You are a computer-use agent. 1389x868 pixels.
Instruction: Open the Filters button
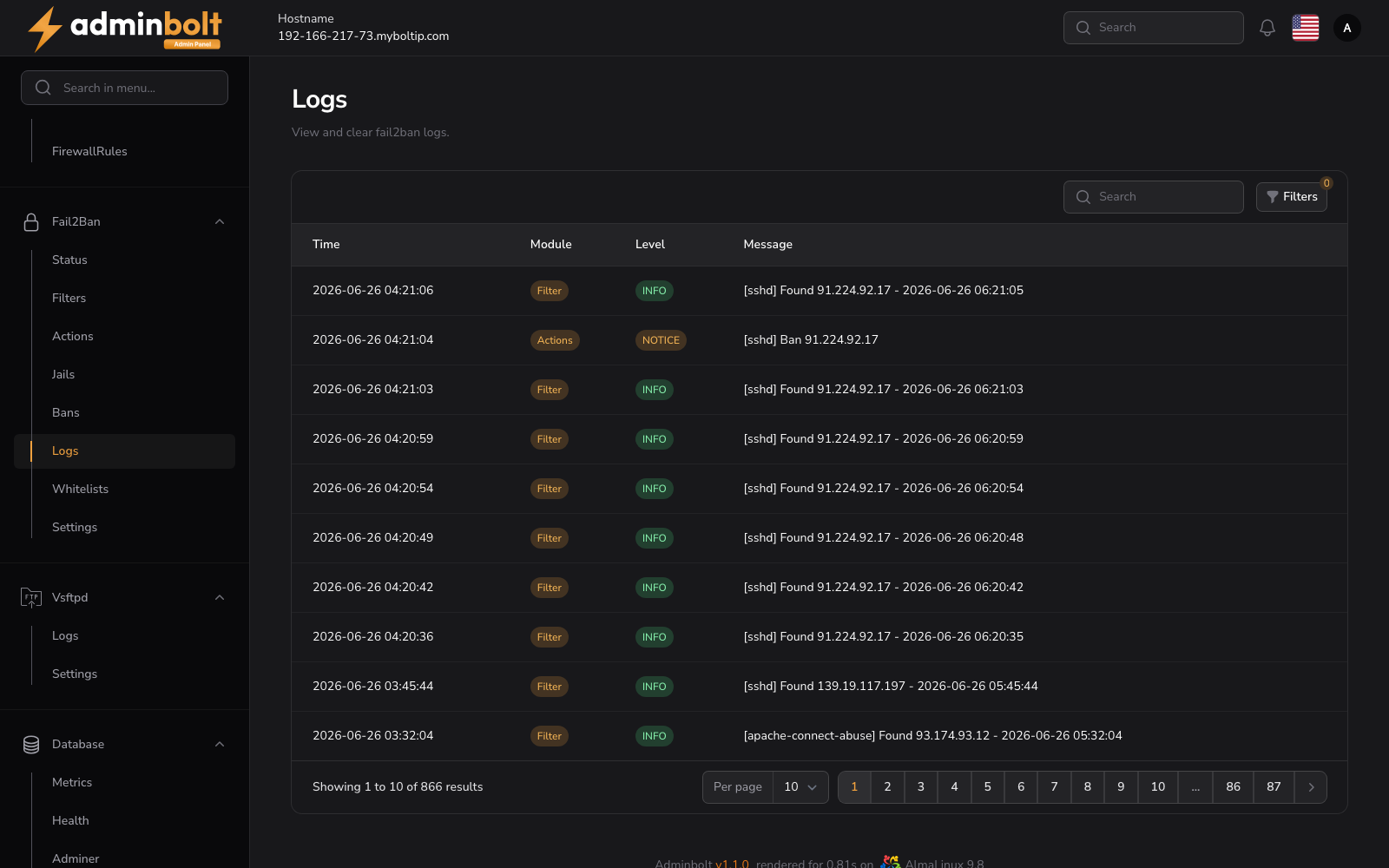coord(1292,197)
